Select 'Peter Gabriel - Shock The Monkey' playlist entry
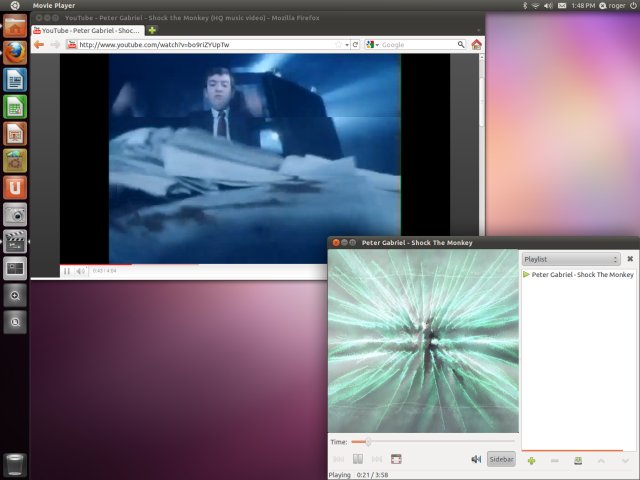 (x=578, y=275)
